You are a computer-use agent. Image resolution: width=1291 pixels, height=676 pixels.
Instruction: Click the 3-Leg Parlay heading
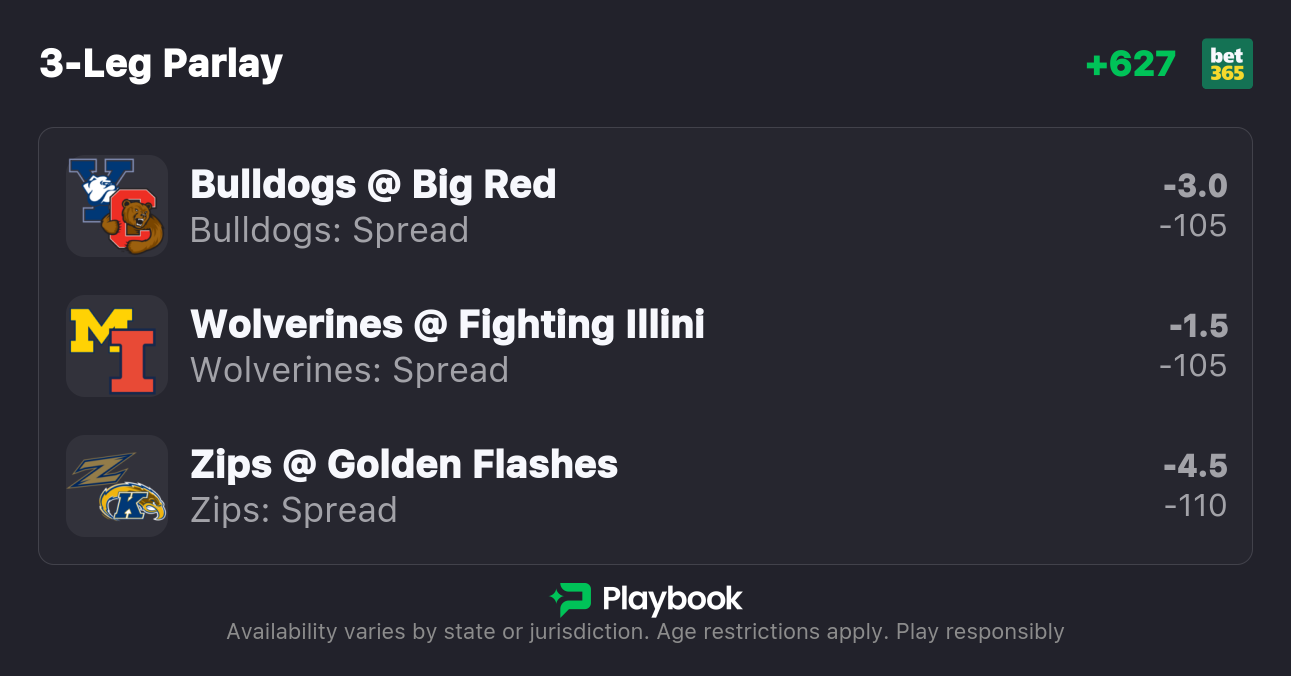pyautogui.click(x=161, y=64)
